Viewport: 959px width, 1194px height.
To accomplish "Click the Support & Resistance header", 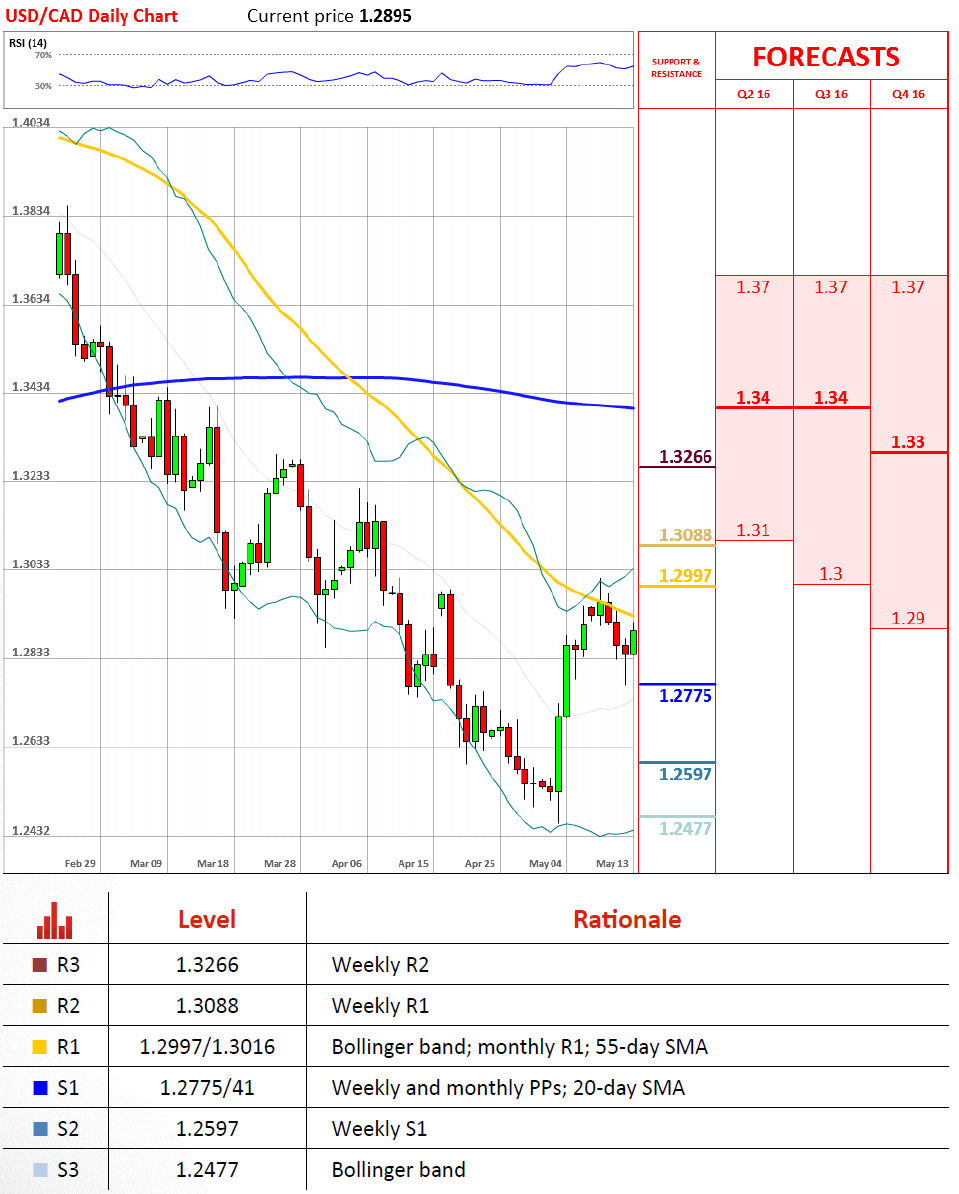I will point(676,68).
